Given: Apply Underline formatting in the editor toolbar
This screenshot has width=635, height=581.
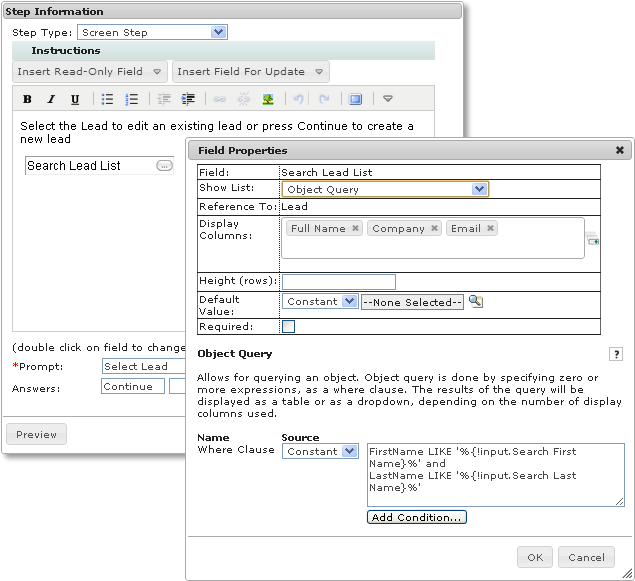Looking at the screenshot, I should click(75, 99).
